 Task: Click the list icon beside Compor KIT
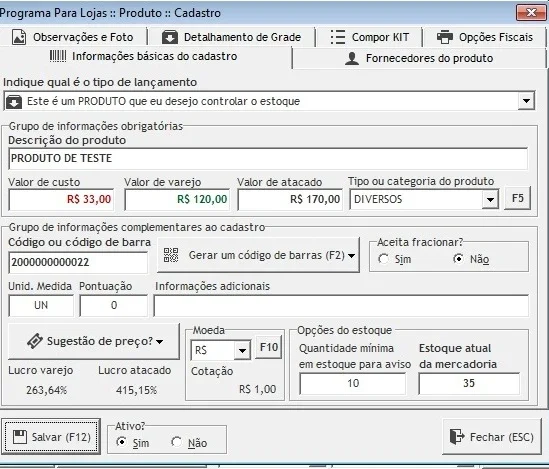point(338,37)
